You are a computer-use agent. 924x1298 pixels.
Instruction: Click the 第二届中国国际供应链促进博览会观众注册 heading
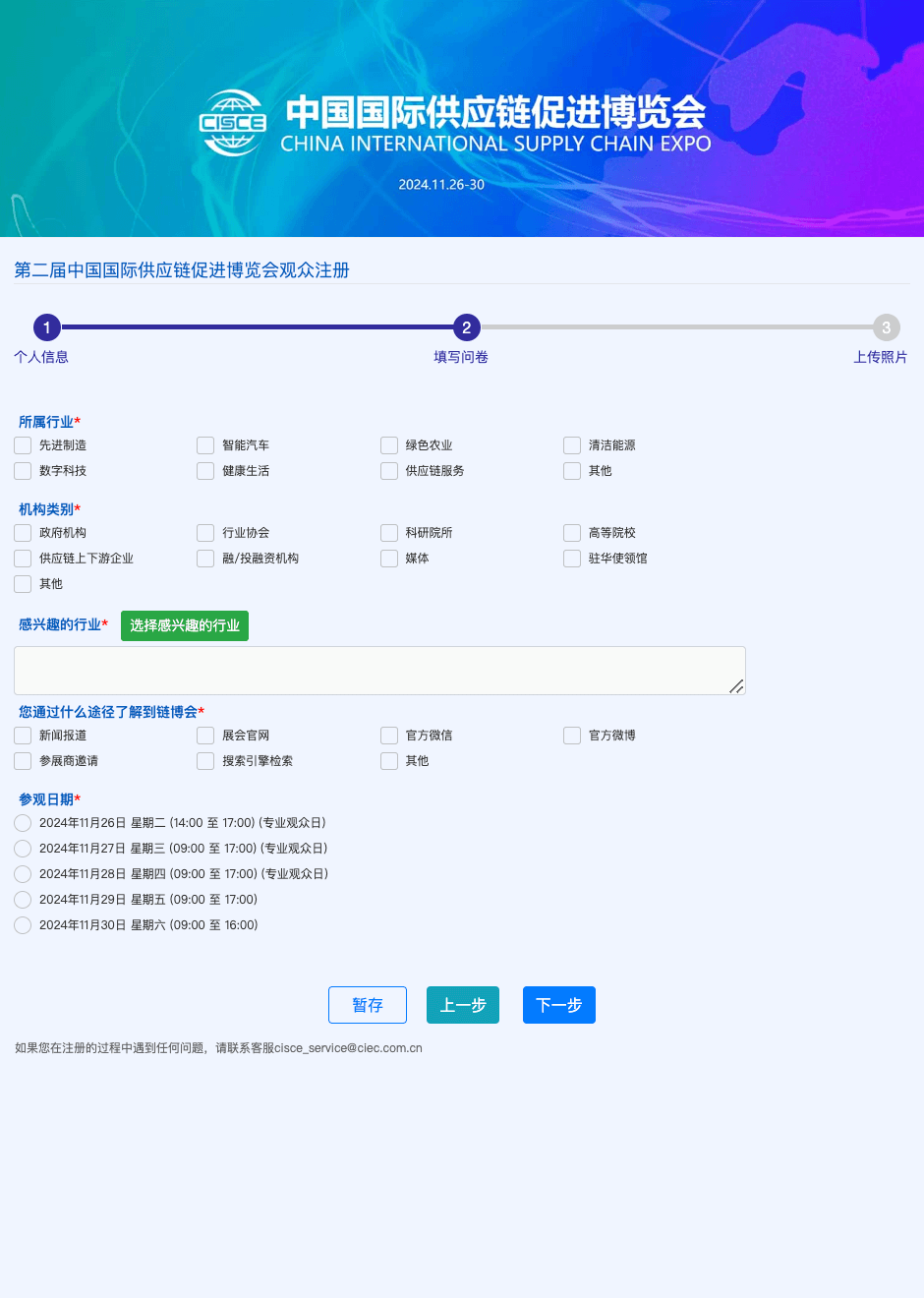[182, 270]
